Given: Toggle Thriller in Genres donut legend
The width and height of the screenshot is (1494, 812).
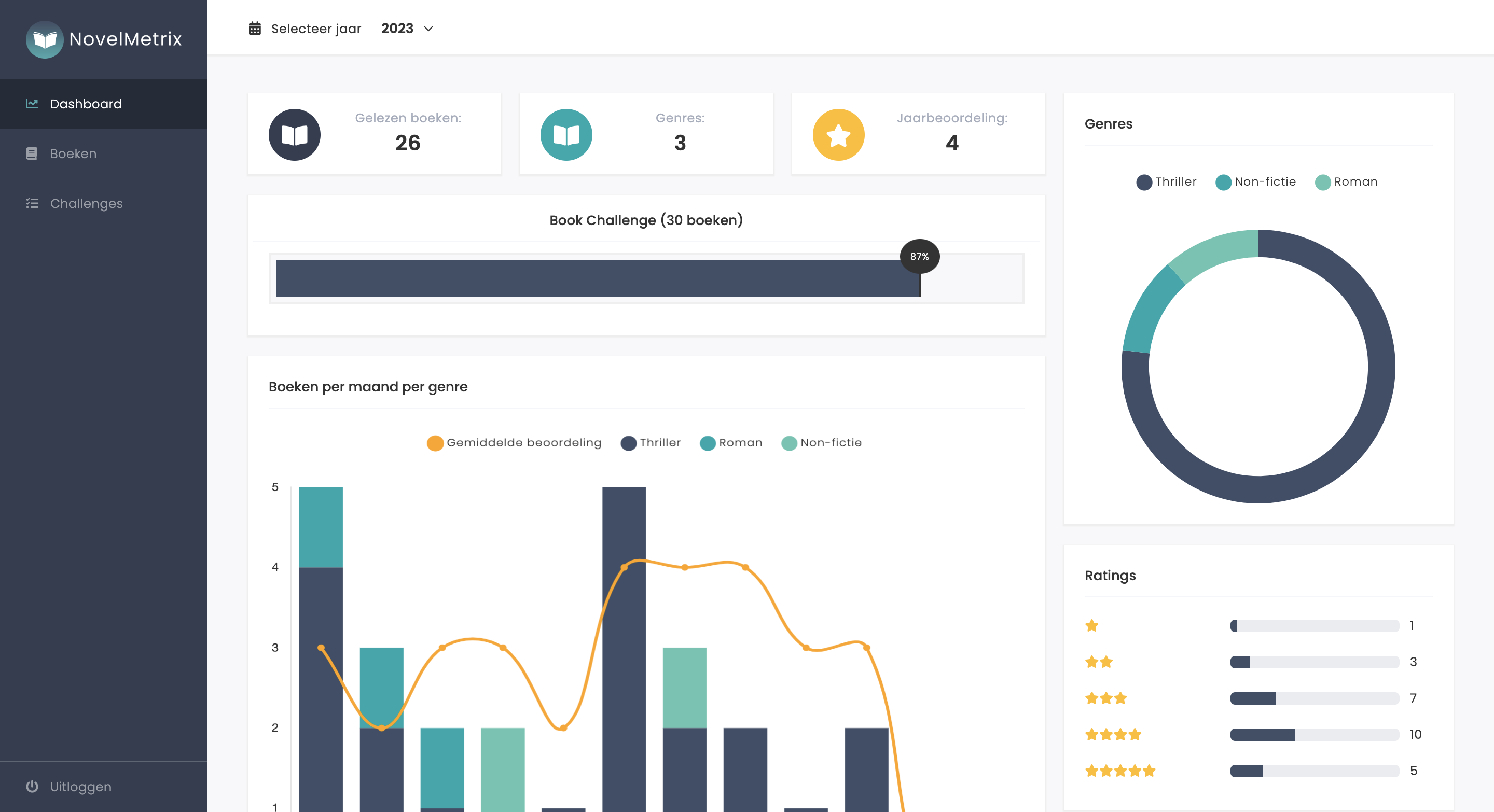Looking at the screenshot, I should [1166, 182].
